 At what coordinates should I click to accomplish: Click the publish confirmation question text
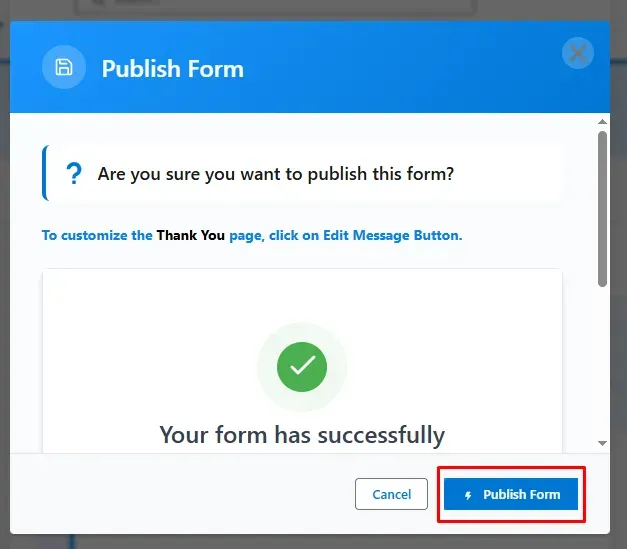tap(276, 174)
